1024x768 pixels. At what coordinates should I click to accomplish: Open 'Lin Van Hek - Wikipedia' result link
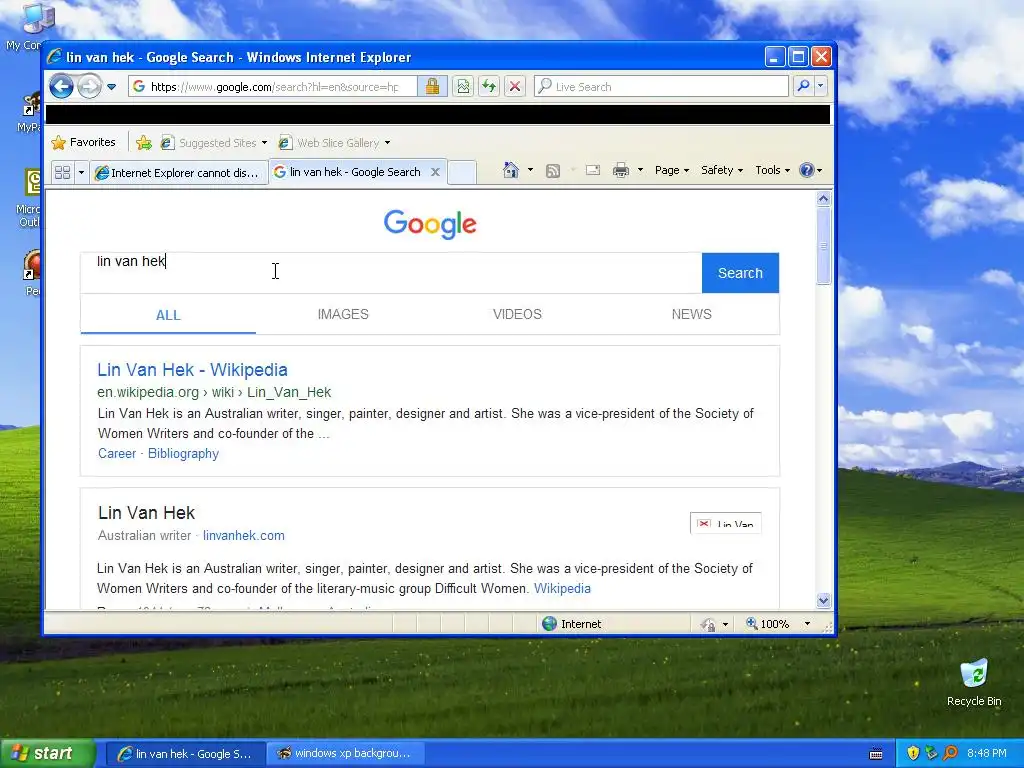coord(193,370)
